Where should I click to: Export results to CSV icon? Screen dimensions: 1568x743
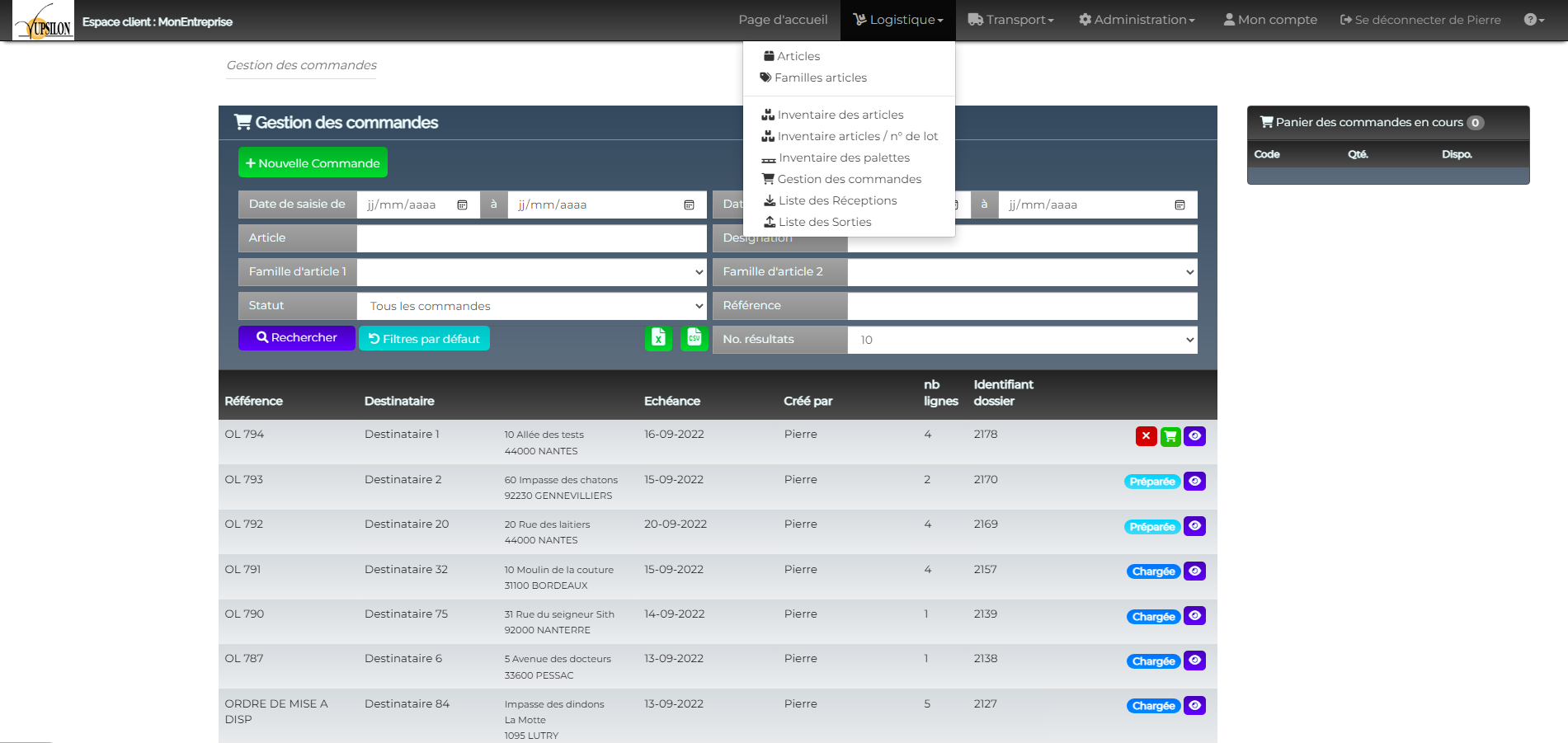pos(695,338)
